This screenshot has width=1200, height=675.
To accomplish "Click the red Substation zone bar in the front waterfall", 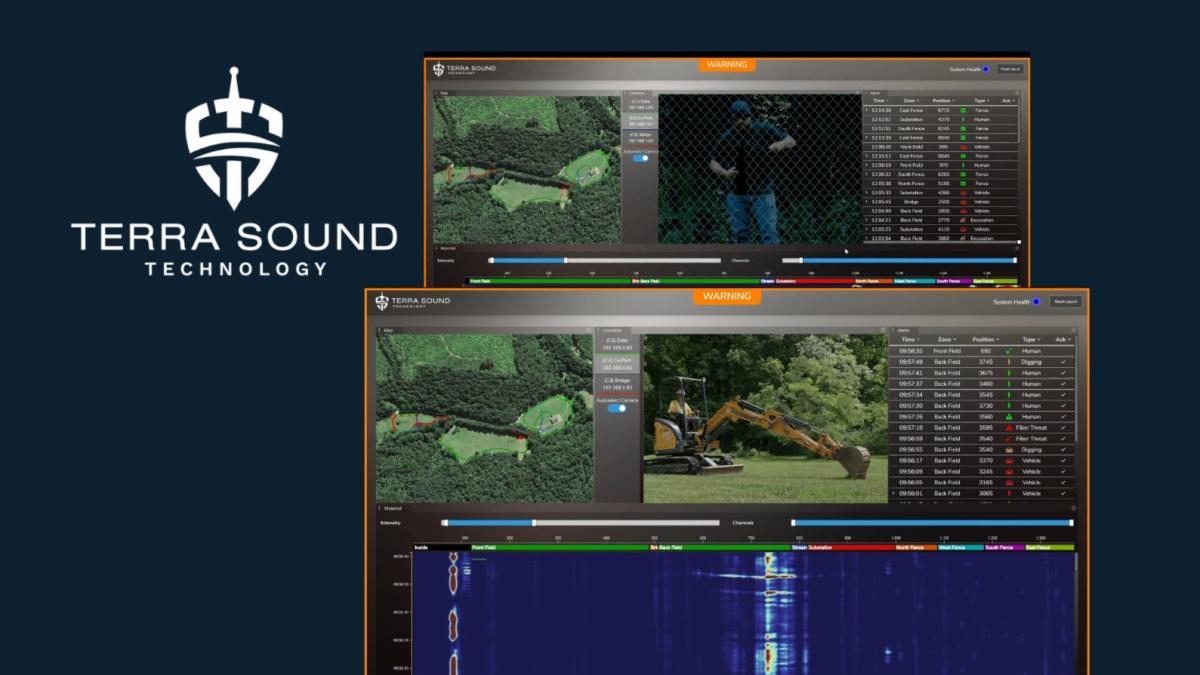I will [x=848, y=547].
